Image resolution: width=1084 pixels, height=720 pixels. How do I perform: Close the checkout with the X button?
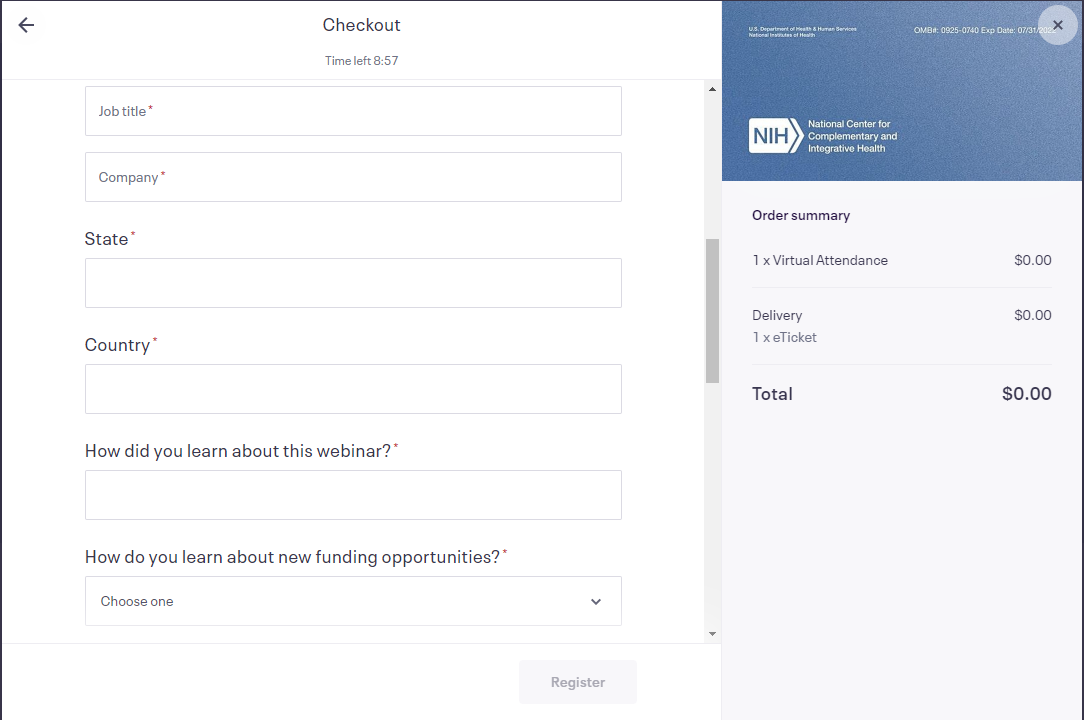pos(1058,25)
